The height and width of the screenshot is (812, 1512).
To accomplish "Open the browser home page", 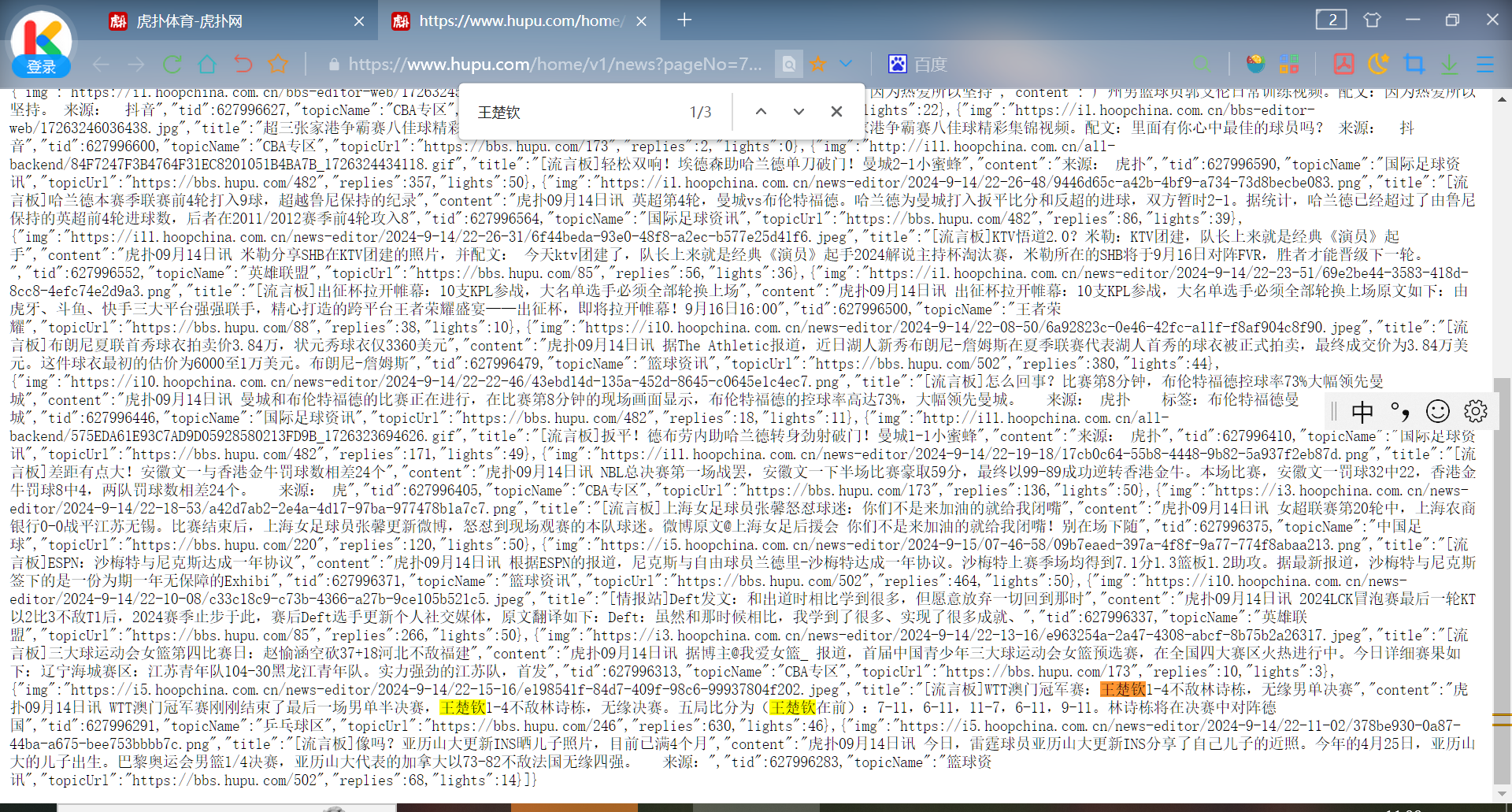I will coord(207,64).
